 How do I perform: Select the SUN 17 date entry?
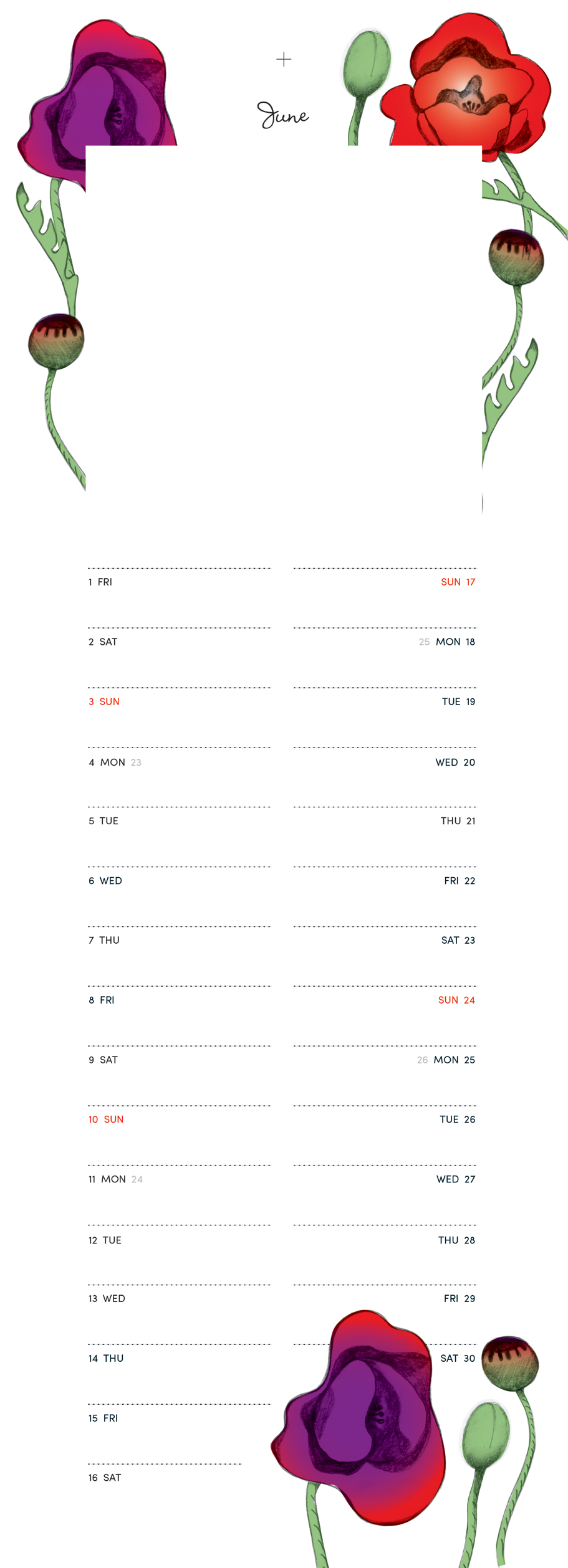458,582
